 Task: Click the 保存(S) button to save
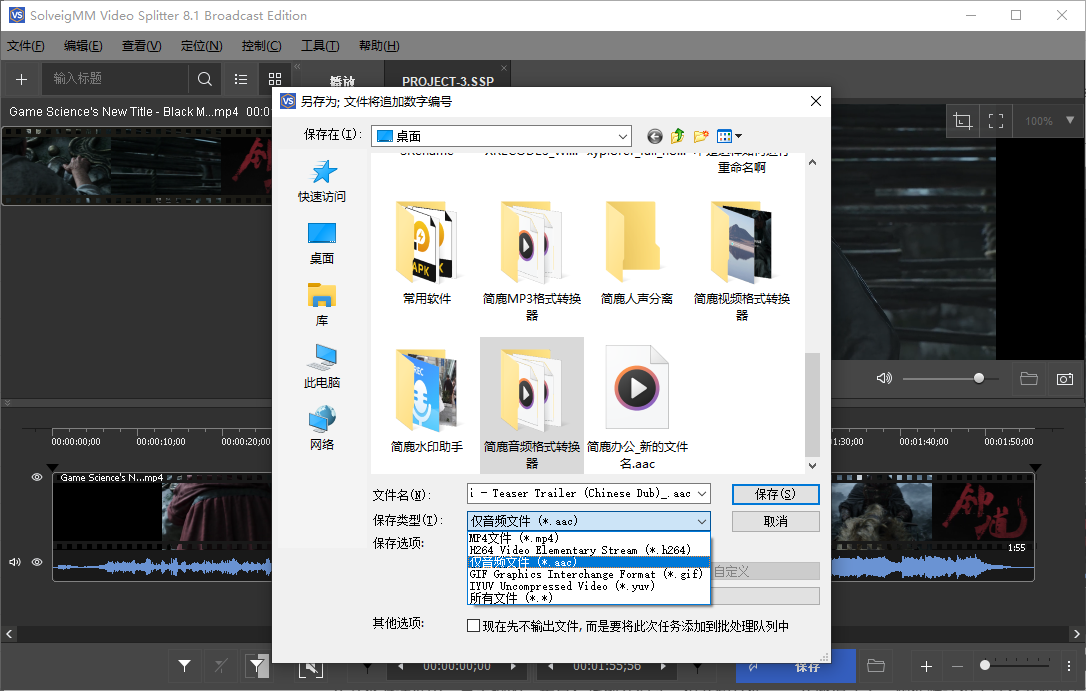coord(775,494)
